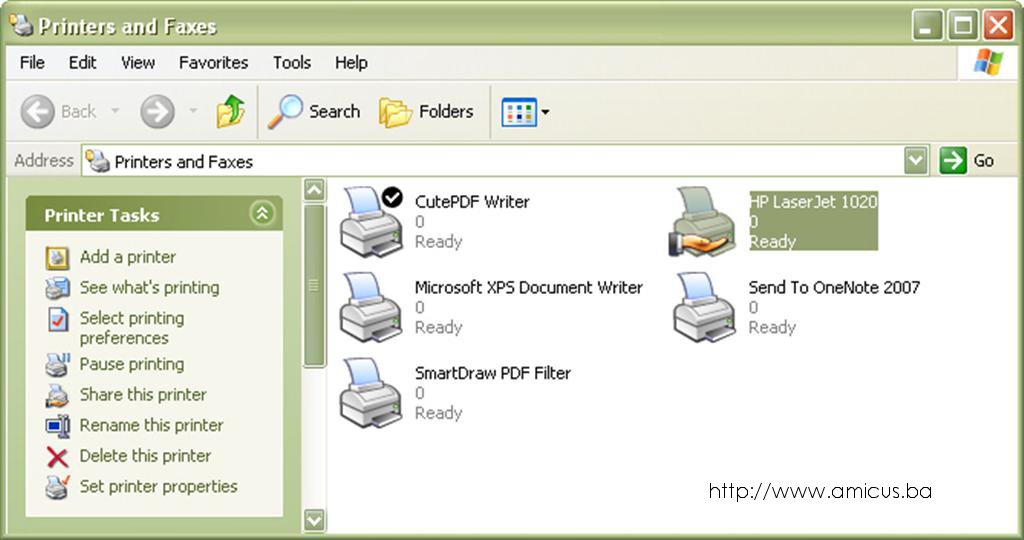
Task: Select the CutePDF Writer printer icon
Action: (372, 221)
